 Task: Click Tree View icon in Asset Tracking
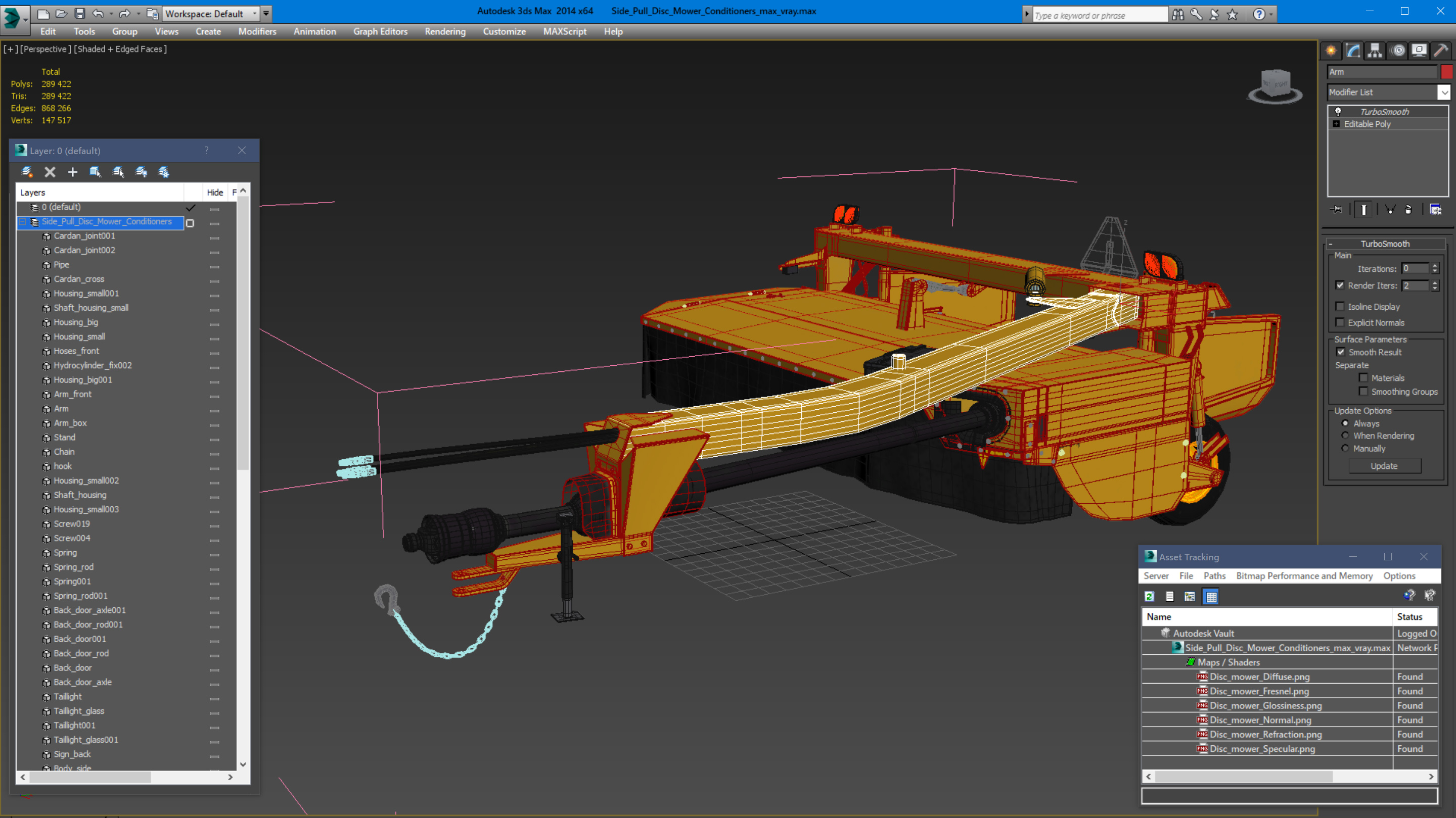pos(1190,597)
